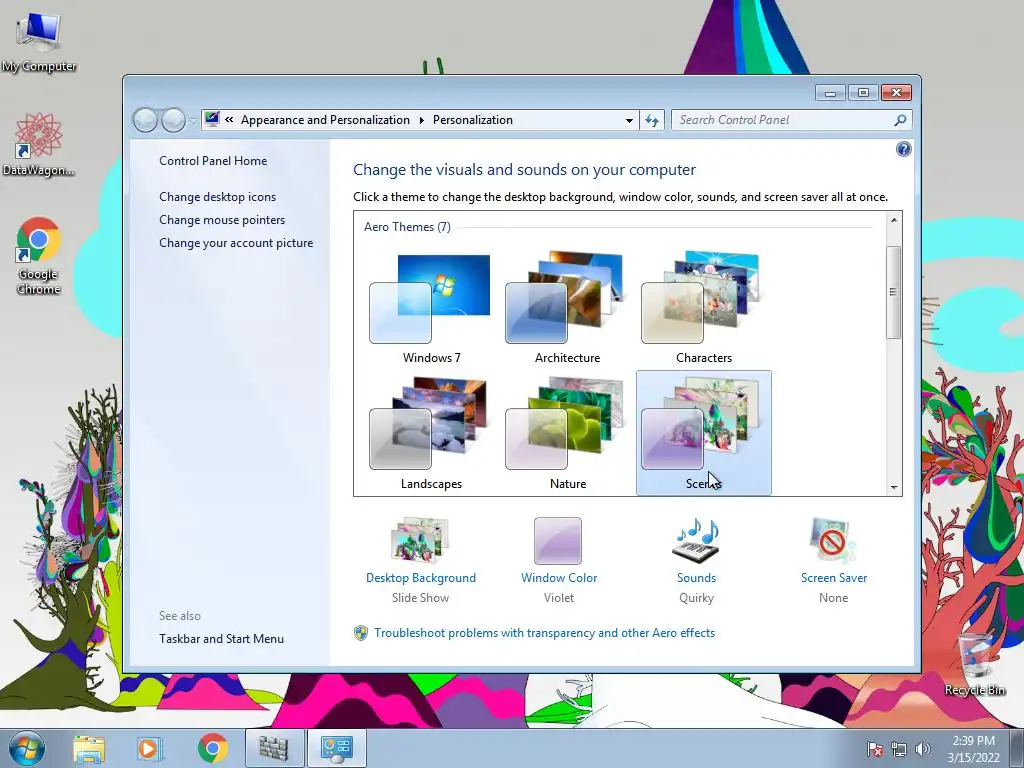Open Change your account picture link
Screen dimensions: 1024x768
coord(236,243)
